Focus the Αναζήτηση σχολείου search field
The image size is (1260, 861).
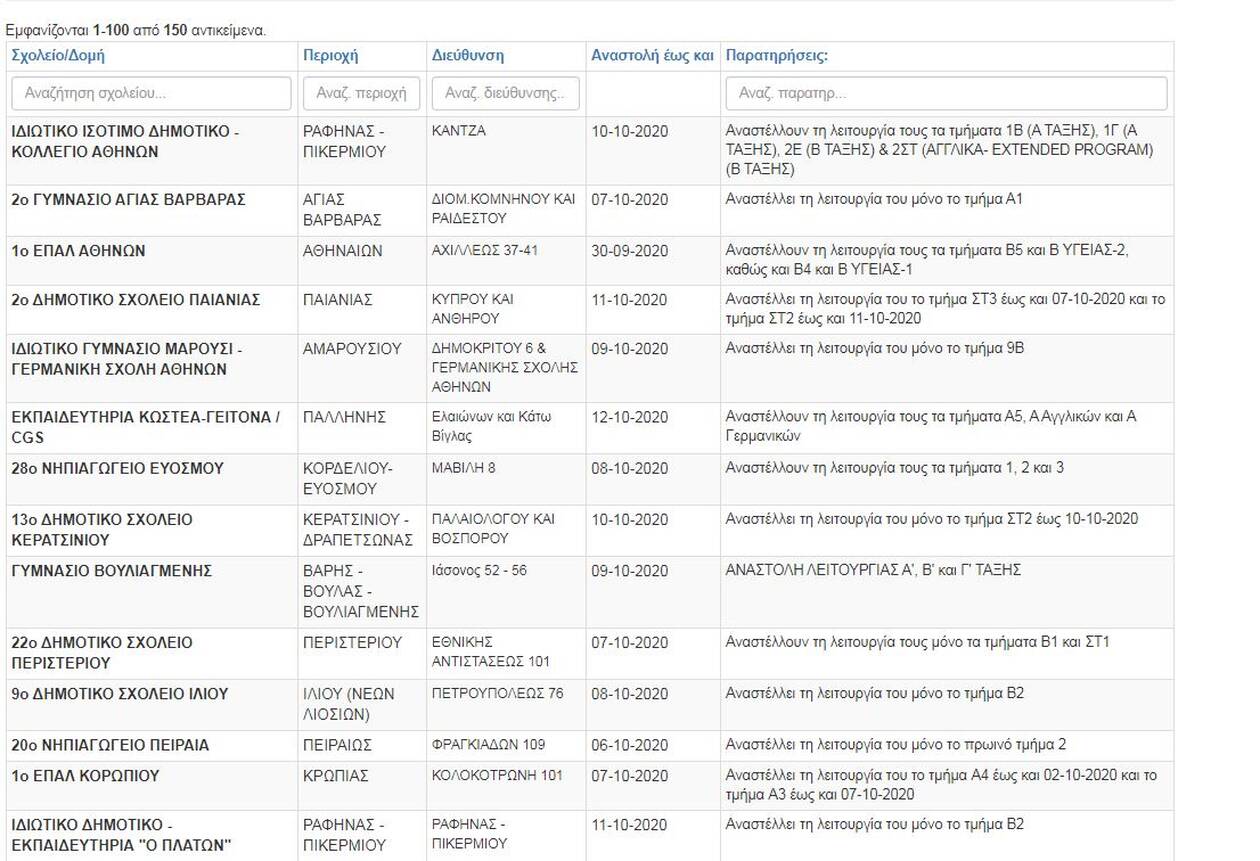(151, 93)
